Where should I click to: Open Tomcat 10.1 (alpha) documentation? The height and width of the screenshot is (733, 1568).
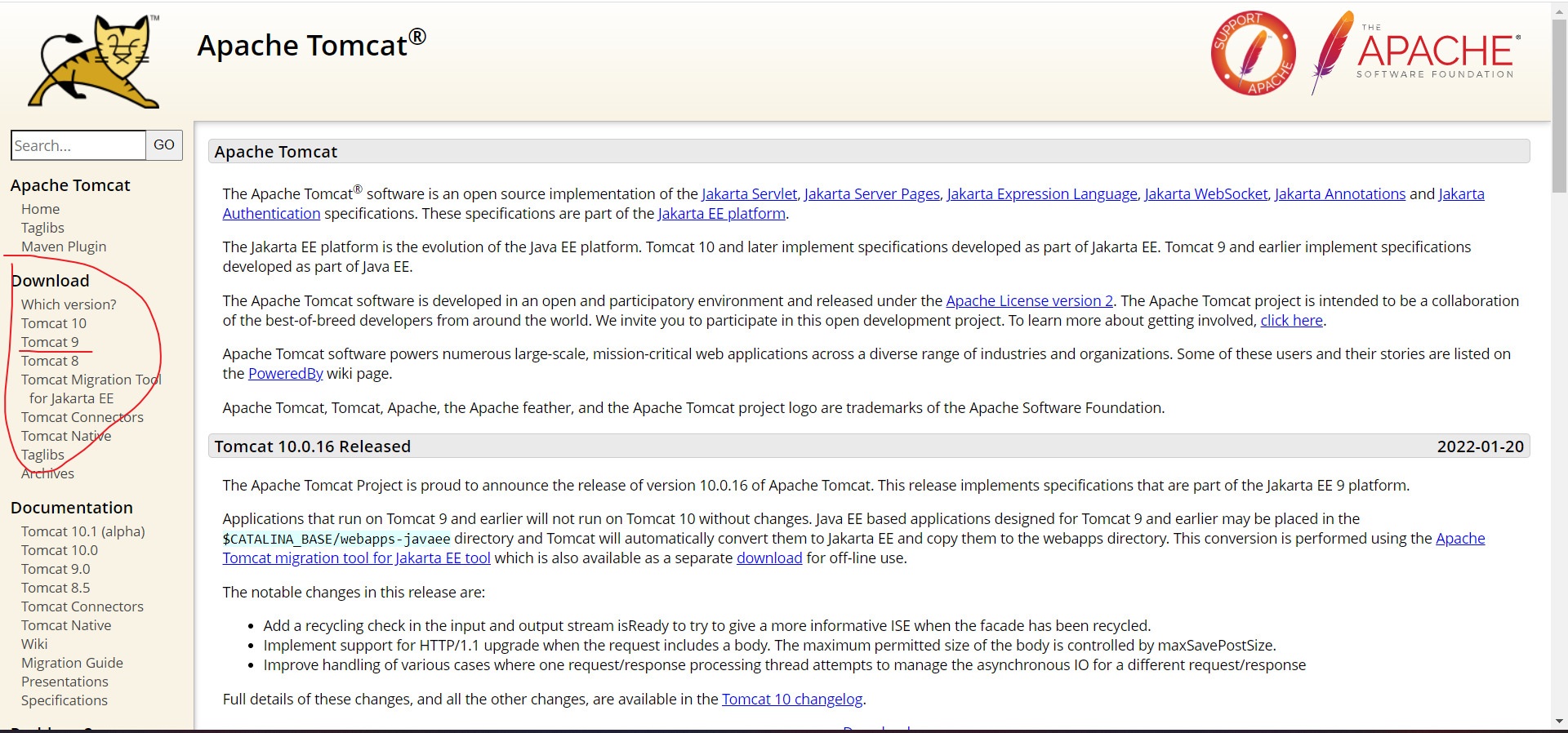tap(83, 531)
